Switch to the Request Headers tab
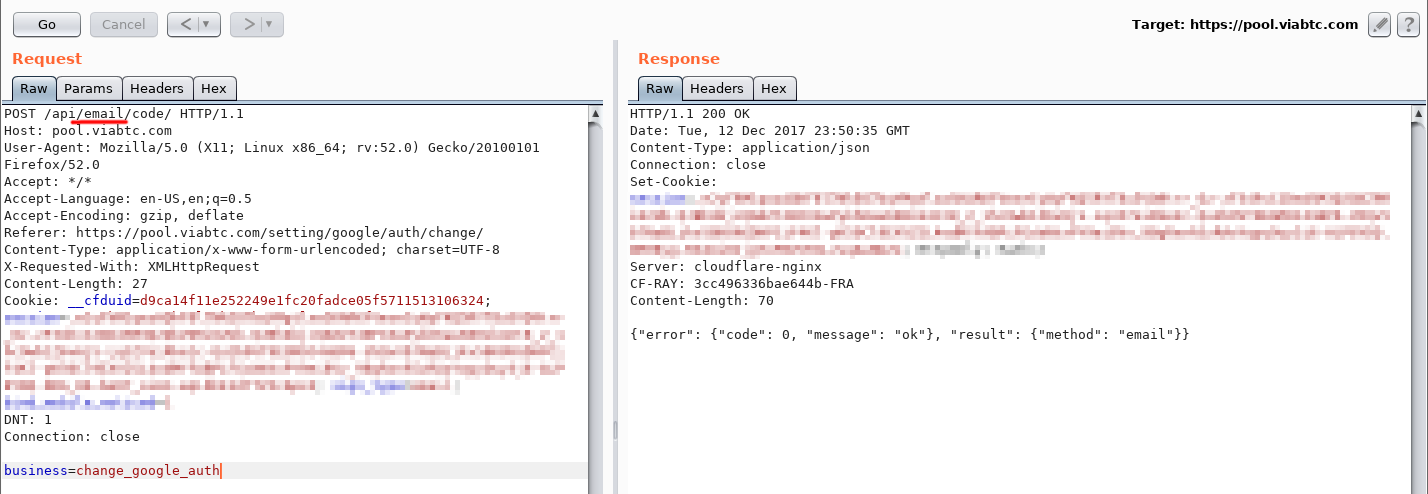 point(157,89)
